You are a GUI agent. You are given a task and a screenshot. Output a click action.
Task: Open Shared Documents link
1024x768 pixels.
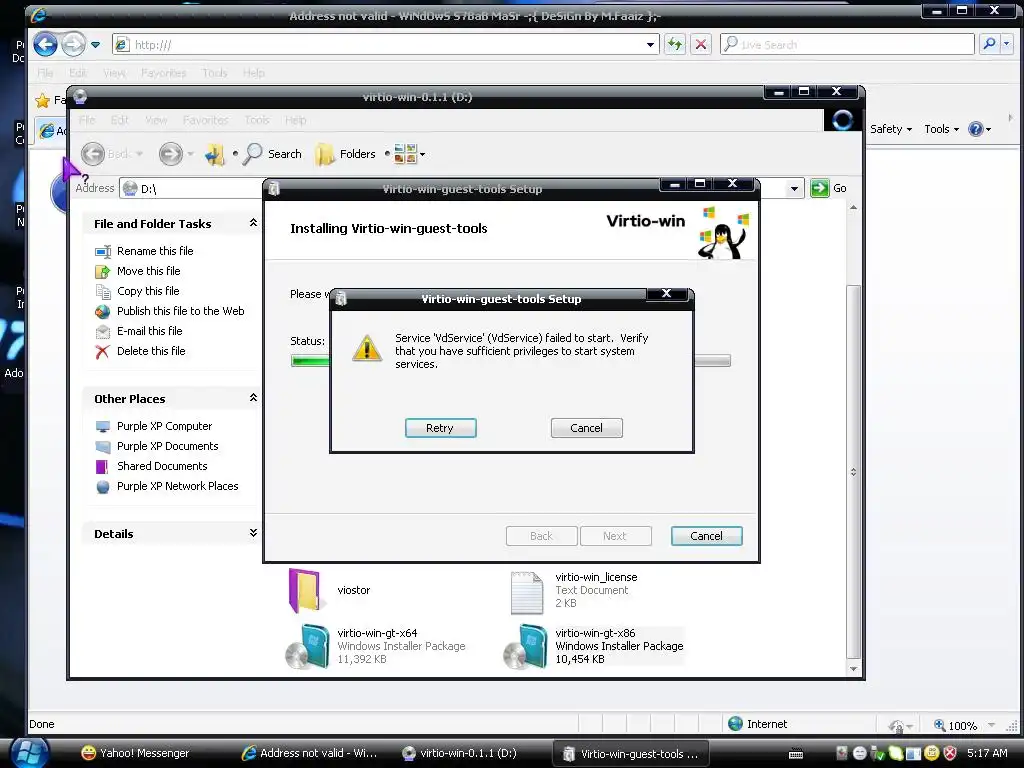[162, 466]
